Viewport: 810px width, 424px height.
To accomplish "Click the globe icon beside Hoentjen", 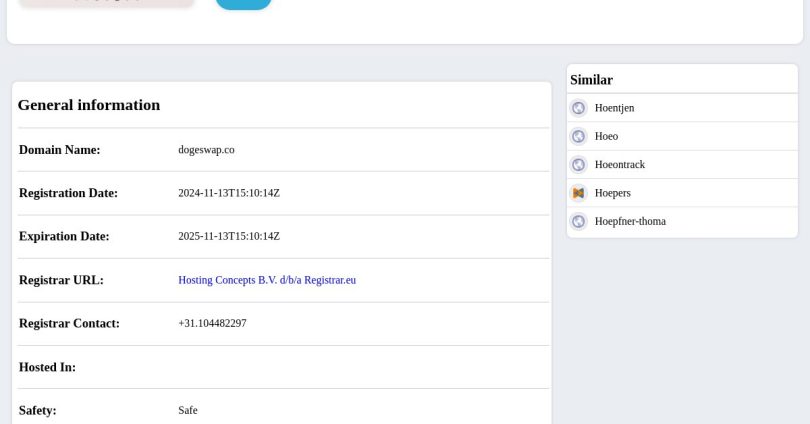I will click(x=578, y=108).
